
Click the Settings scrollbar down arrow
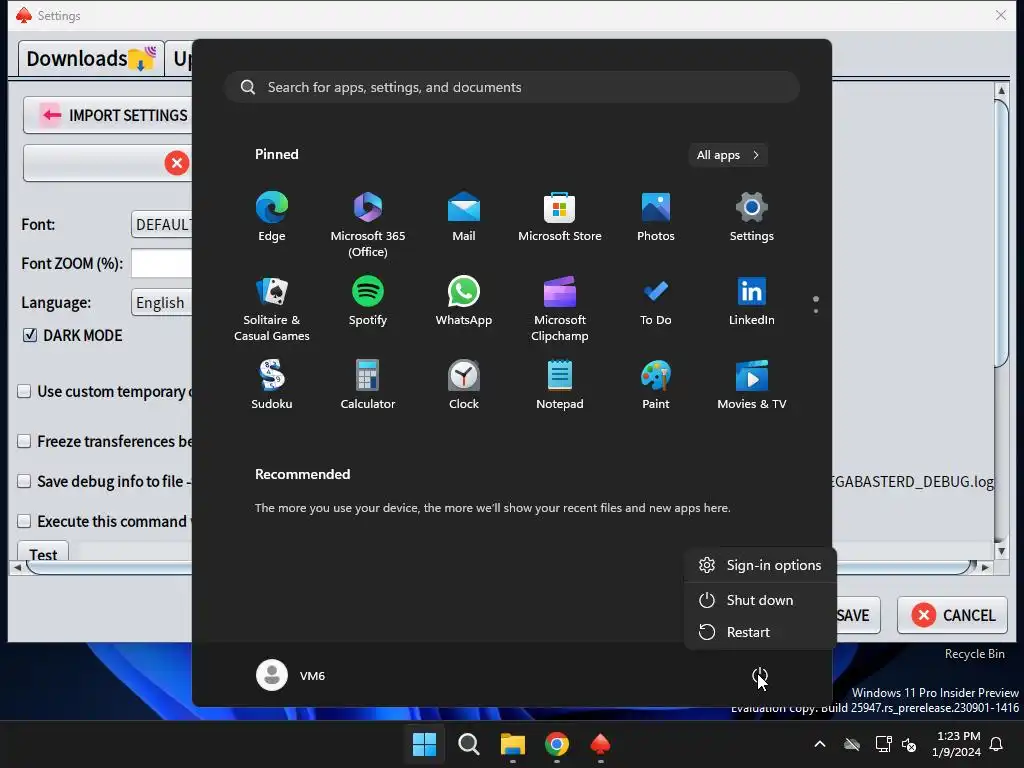point(1001,552)
